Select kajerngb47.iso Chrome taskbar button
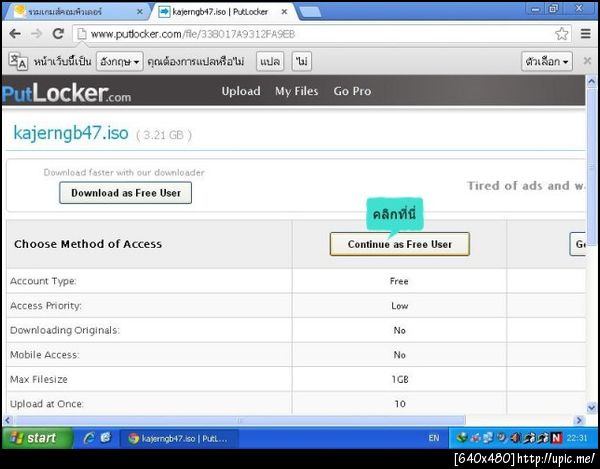 coord(179,438)
